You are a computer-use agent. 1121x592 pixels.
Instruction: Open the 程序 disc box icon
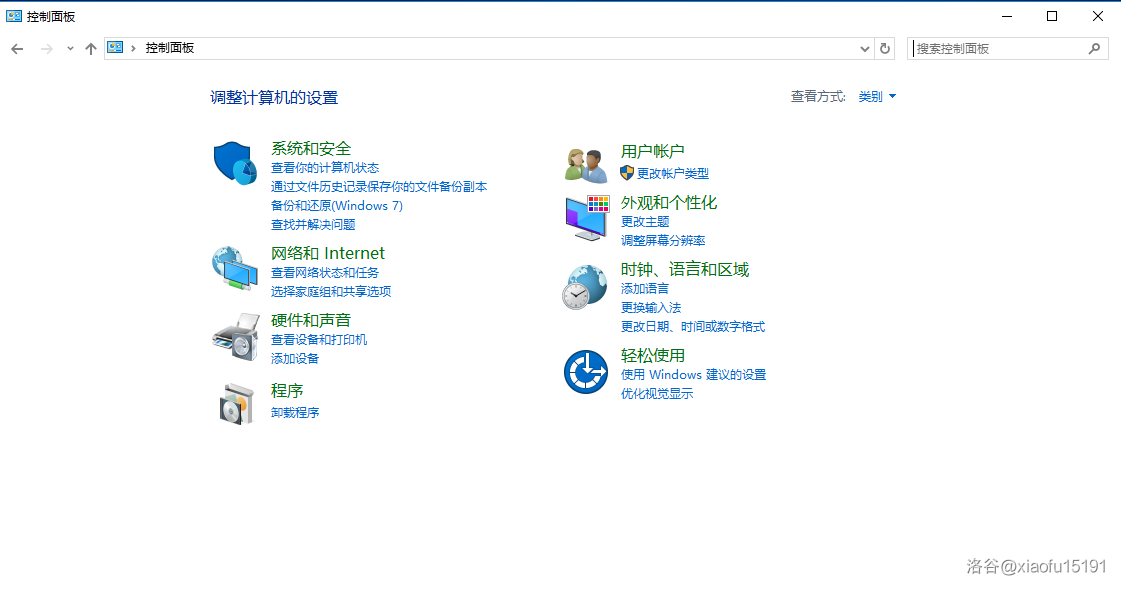pos(237,404)
